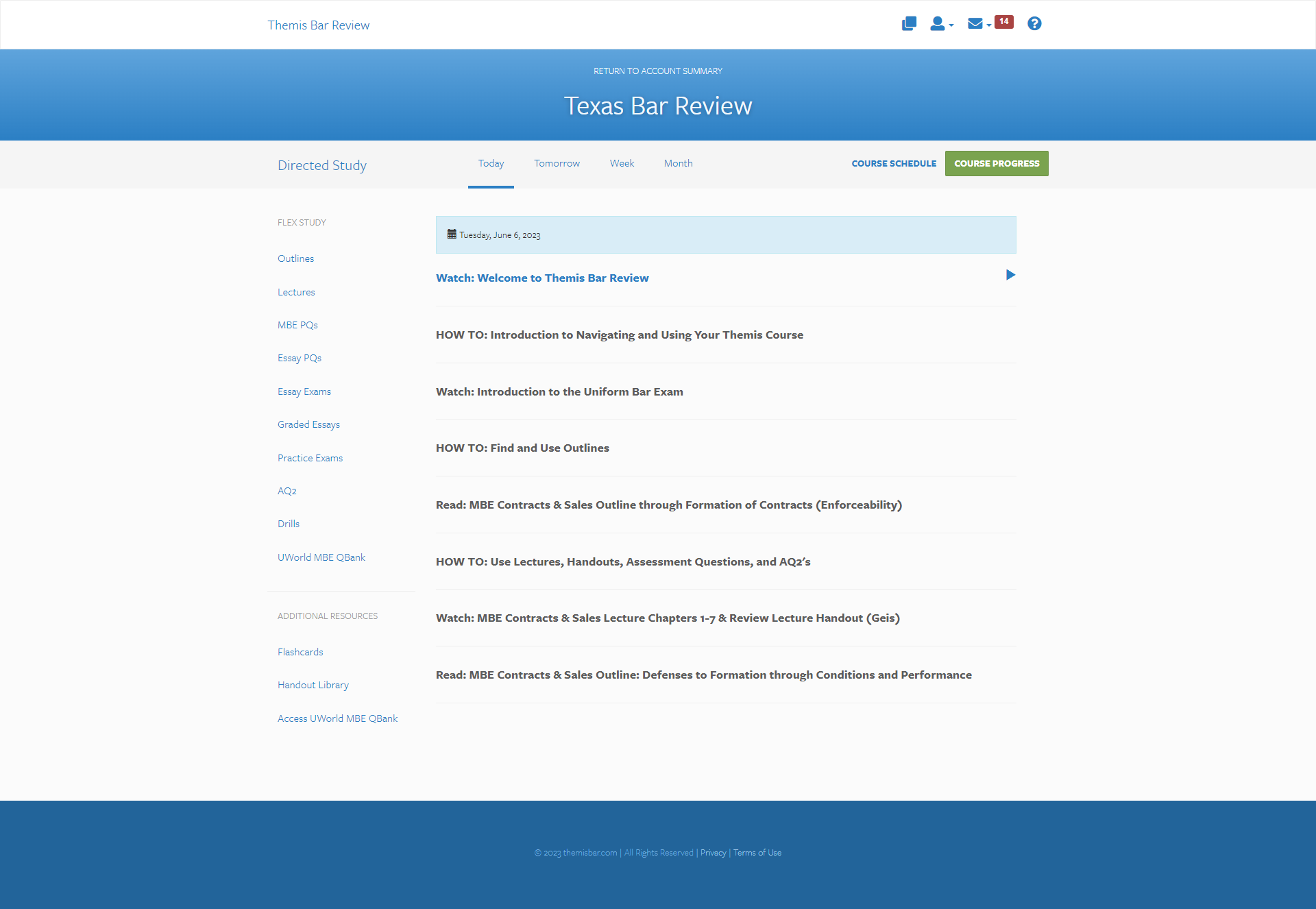The height and width of the screenshot is (909, 1316).
Task: Select the Tomorrow tab in Directed Study
Action: (557, 163)
